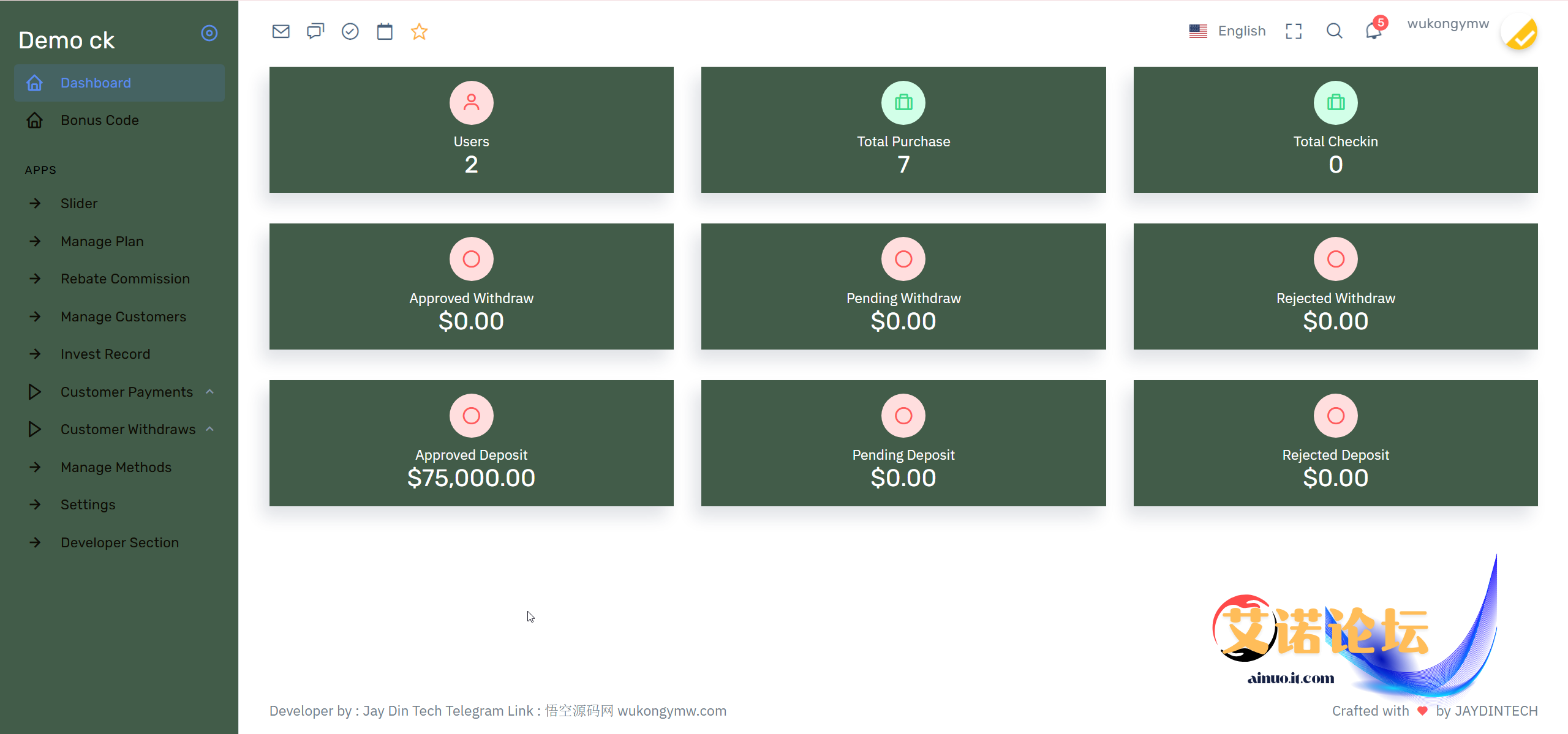
Task: Click the search magnifier icon
Action: [x=1334, y=31]
